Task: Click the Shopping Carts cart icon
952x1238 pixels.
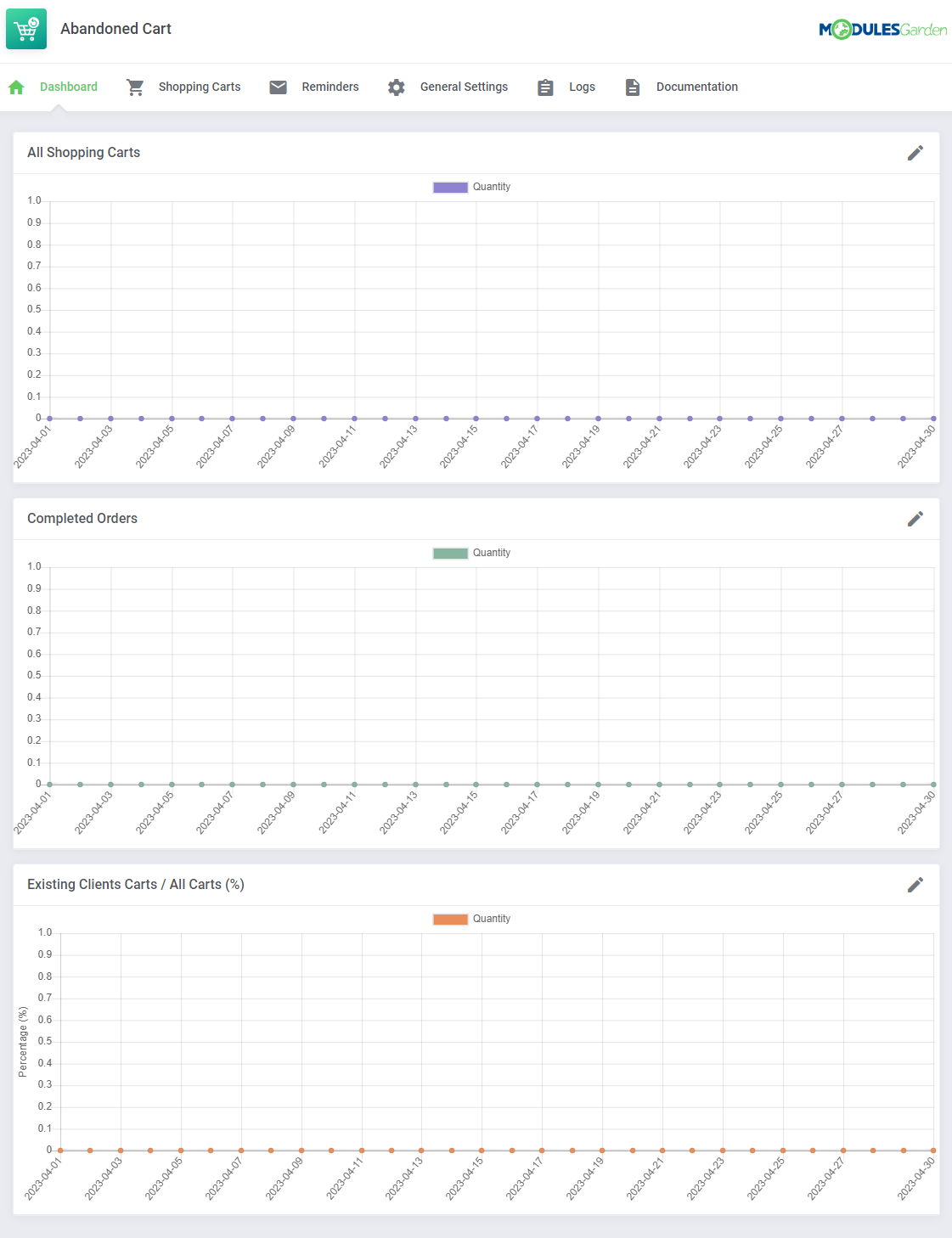Action: [135, 87]
